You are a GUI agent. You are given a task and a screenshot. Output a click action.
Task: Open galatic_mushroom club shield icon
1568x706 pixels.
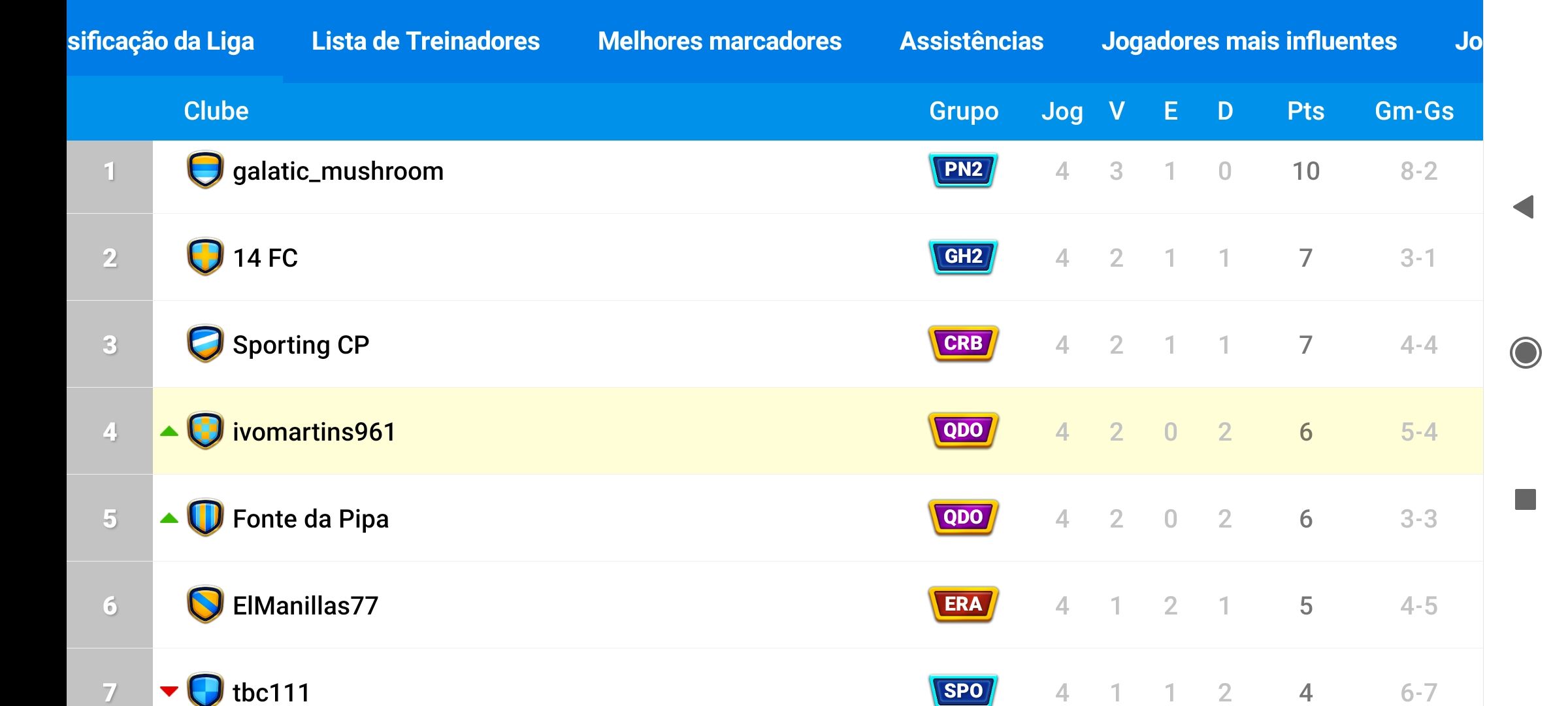(x=205, y=170)
